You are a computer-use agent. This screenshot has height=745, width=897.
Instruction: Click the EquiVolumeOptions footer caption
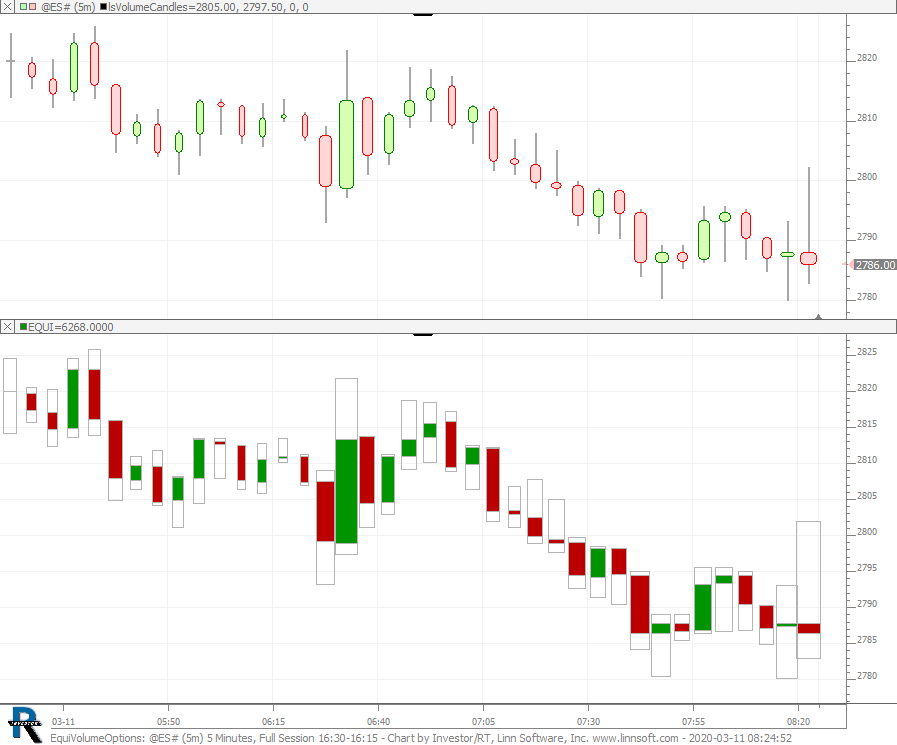click(x=421, y=738)
